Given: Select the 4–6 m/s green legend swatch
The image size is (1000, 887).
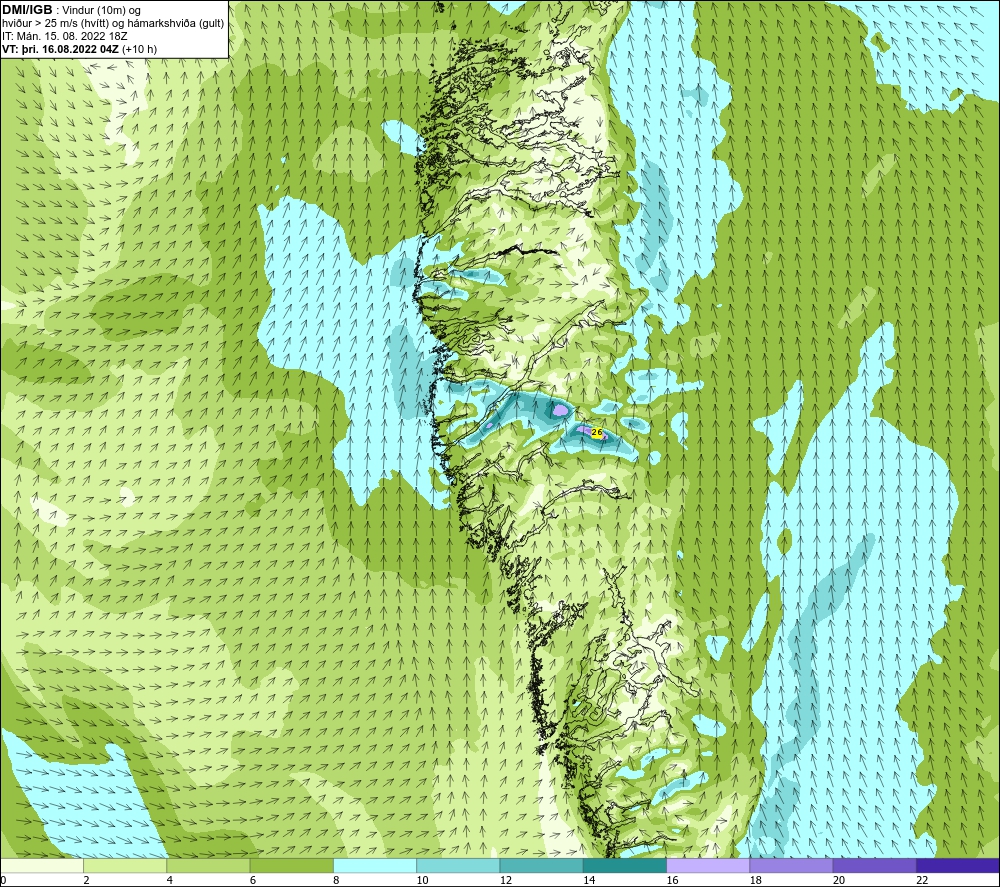Looking at the screenshot, I should point(209,865).
